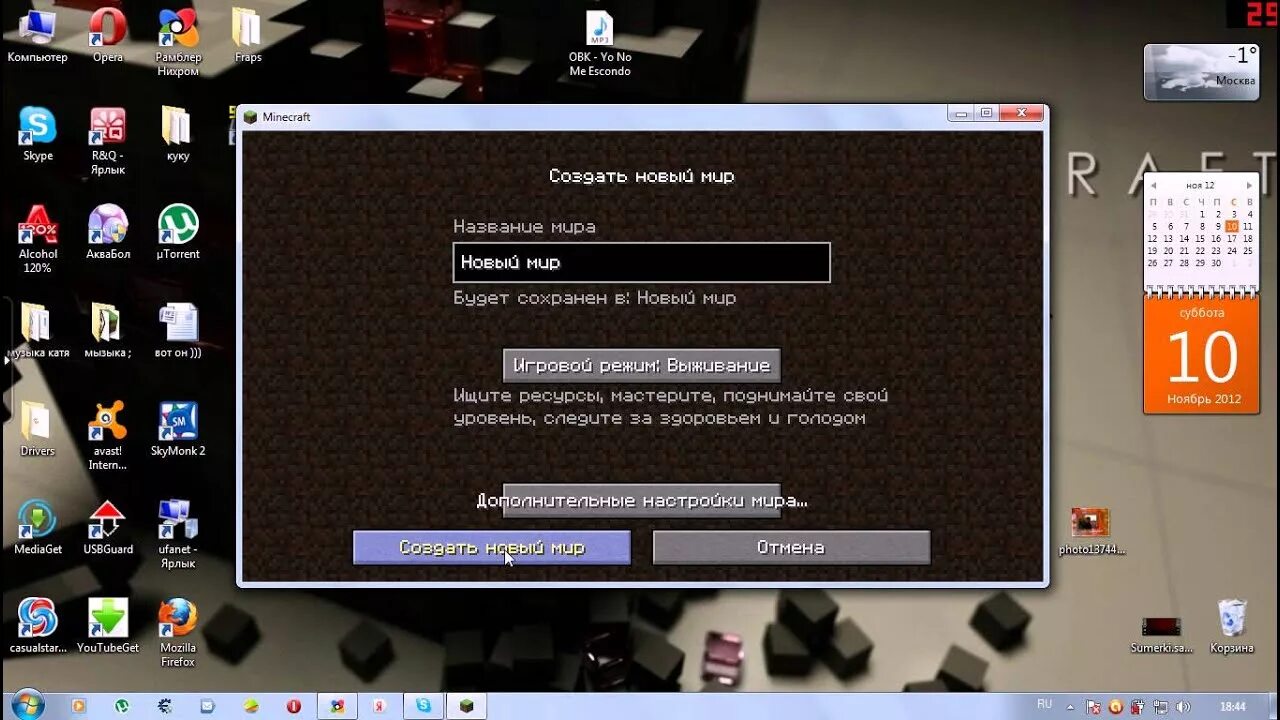Show hidden tray icons arrow
Viewport: 1280px width, 720px height.
pyautogui.click(x=1072, y=706)
